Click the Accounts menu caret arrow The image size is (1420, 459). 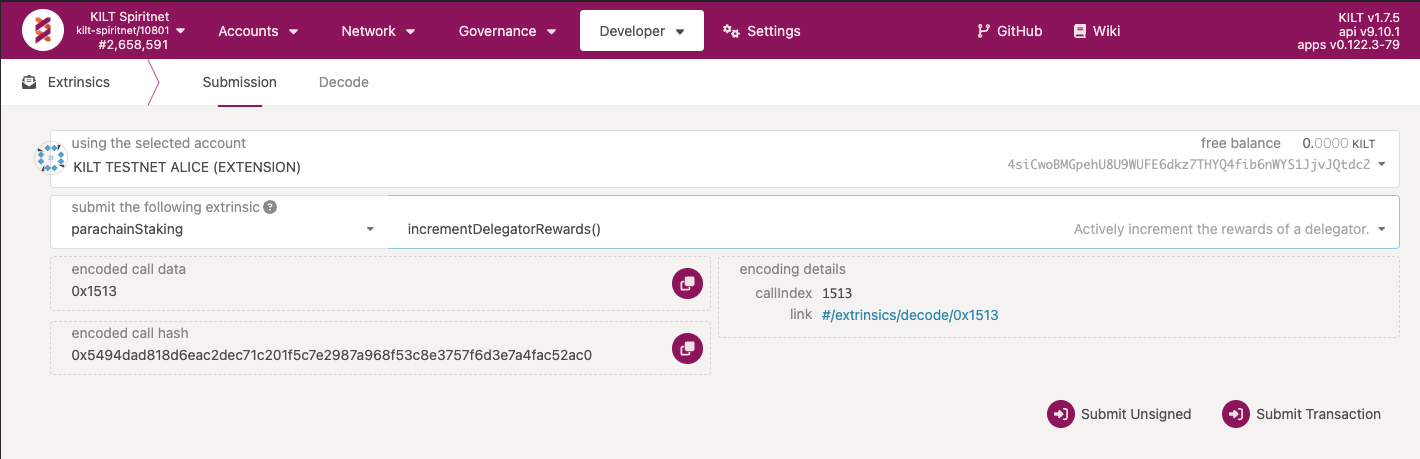coord(293,32)
